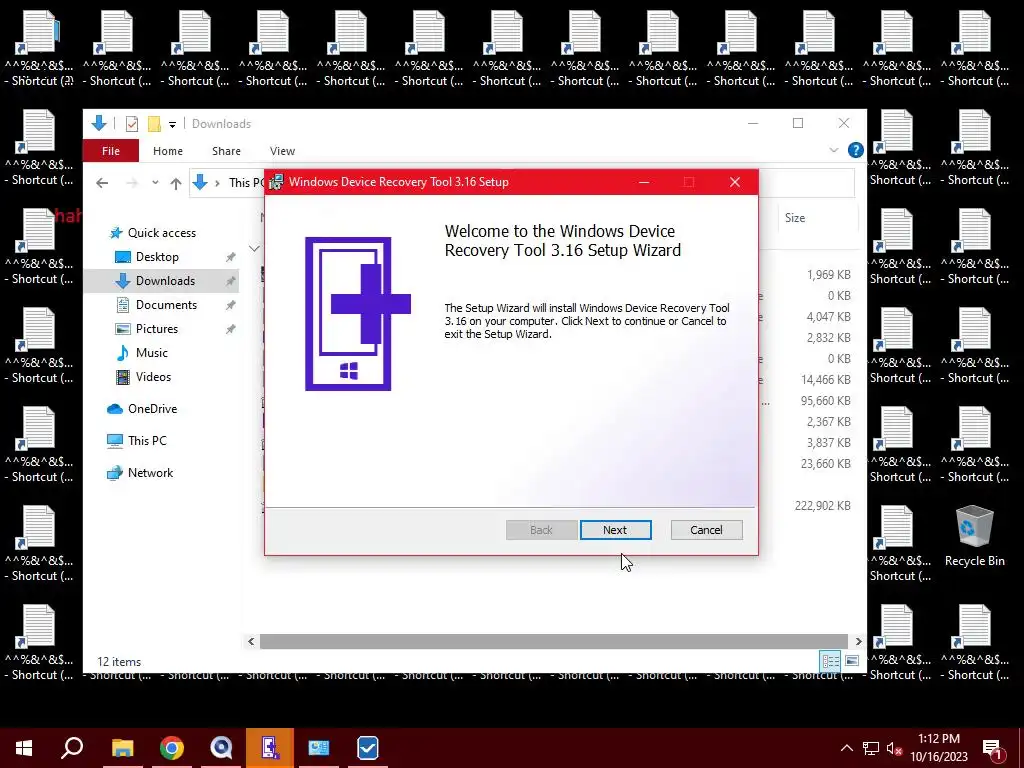Click the pin icon beside Desktop

[231, 257]
